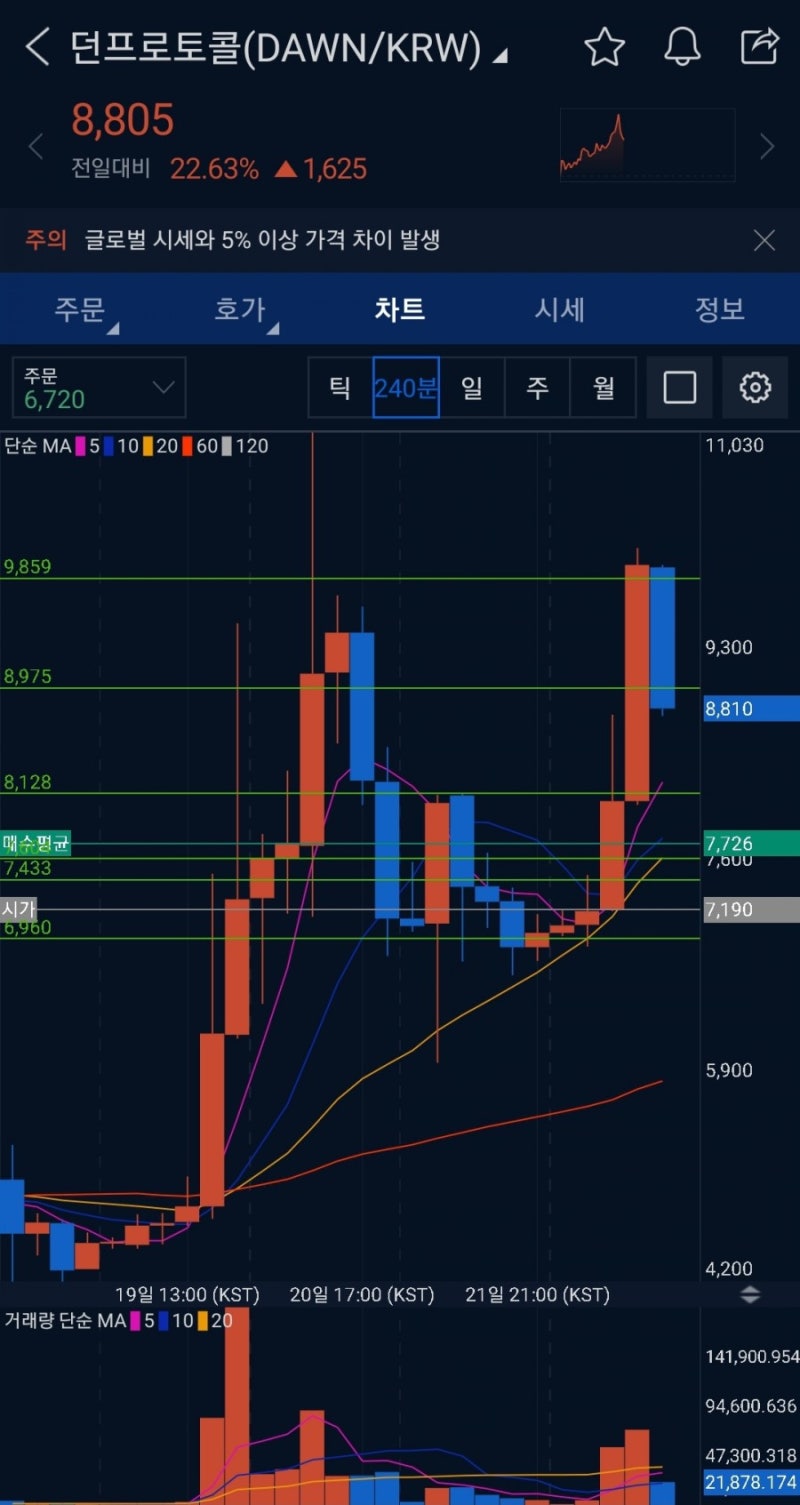Viewport: 800px width, 1505px height.
Task: Open price alert bell icon
Action: pos(682,47)
